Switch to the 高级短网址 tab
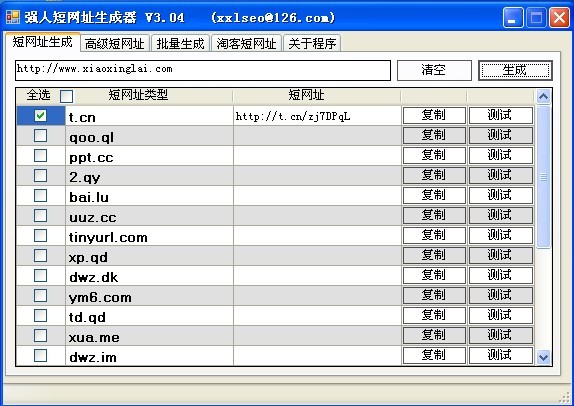The height and width of the screenshot is (406, 574). [x=115, y=44]
